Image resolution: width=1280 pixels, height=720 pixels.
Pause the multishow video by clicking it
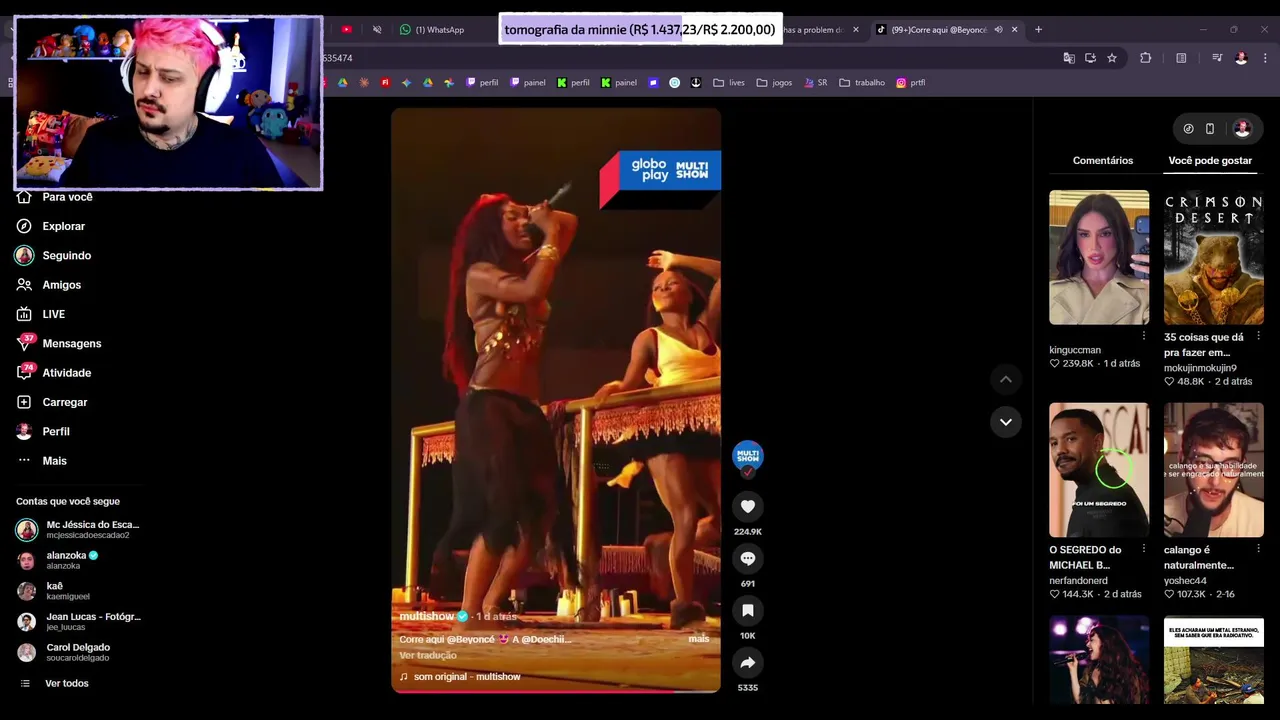coord(555,400)
